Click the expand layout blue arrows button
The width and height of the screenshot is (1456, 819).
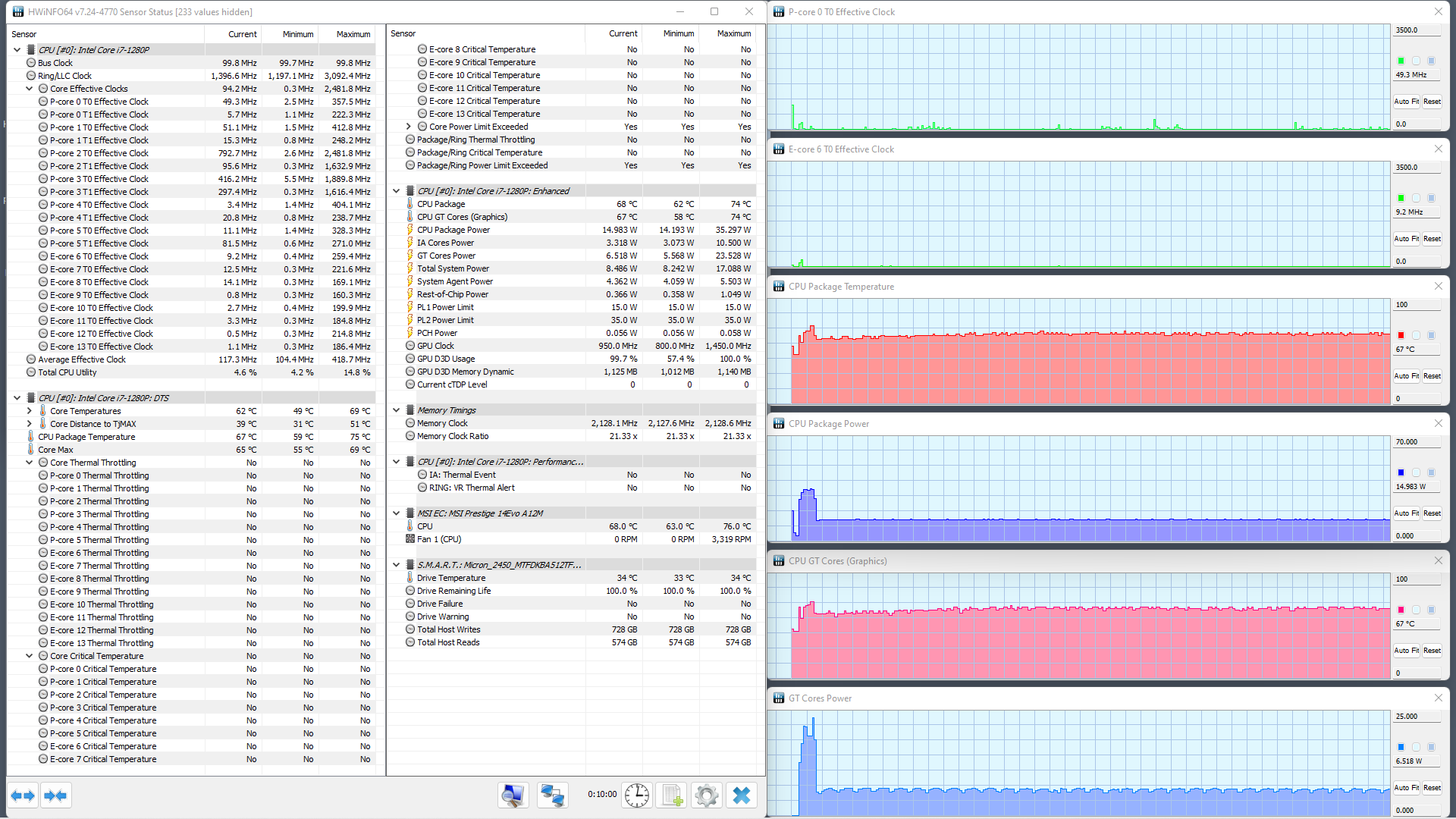(x=23, y=795)
